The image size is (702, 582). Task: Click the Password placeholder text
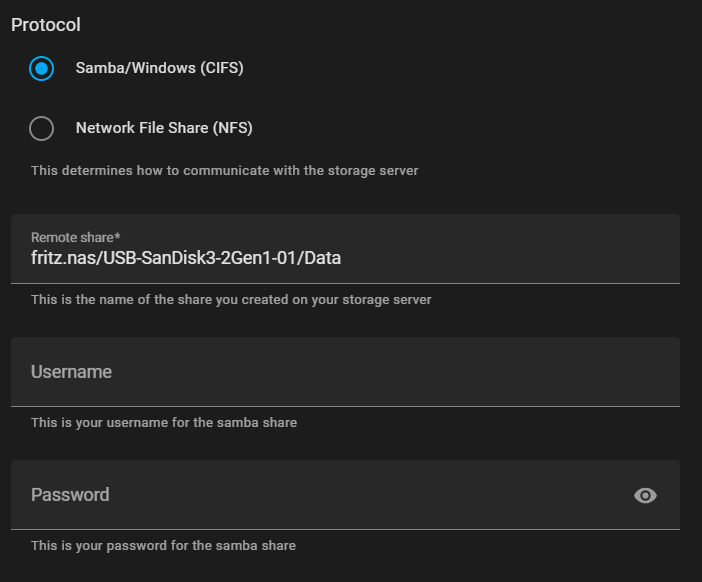(x=70, y=495)
